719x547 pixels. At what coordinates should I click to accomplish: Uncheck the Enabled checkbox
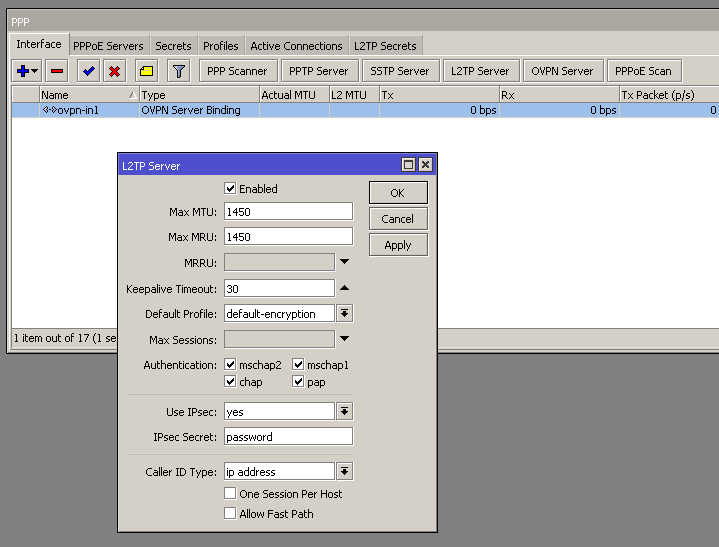click(x=231, y=189)
